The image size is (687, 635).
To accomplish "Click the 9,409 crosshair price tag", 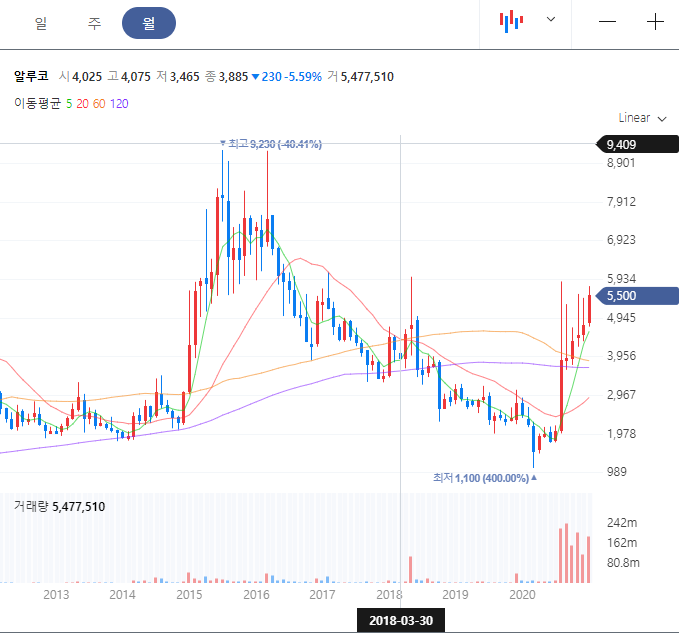I will (x=637, y=144).
